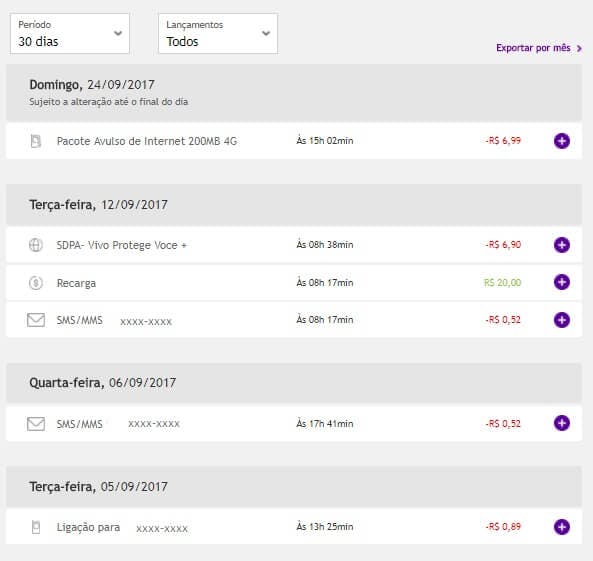Expand the Recarga R$ 20,00 entry
This screenshot has width=593, height=561.
tap(562, 282)
